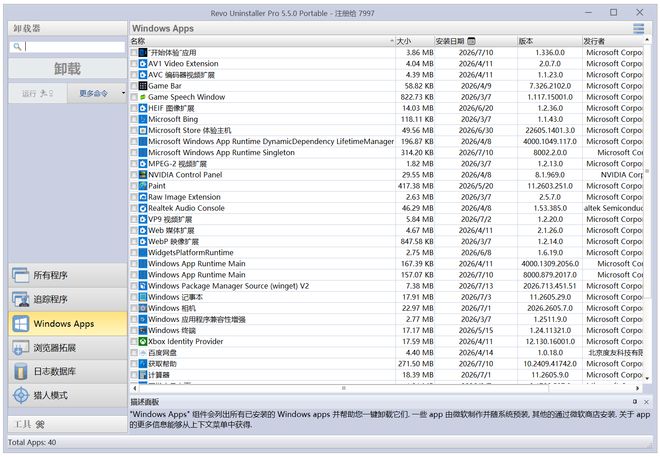660x457 pixels.
Task: Click the Windows 终端 app icon
Action: [x=143, y=330]
